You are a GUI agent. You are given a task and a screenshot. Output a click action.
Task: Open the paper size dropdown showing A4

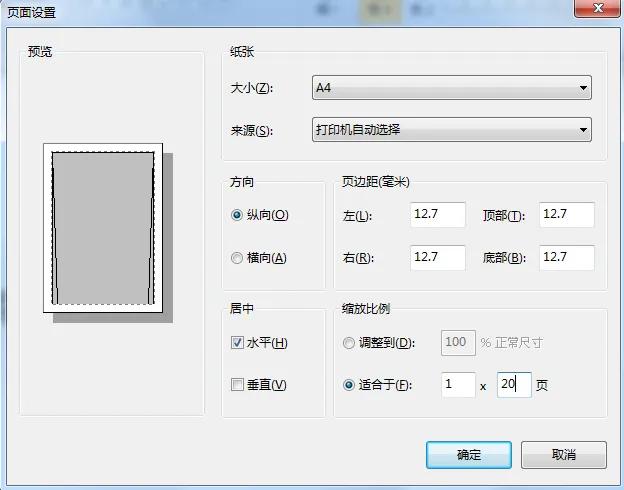pyautogui.click(x=452, y=87)
